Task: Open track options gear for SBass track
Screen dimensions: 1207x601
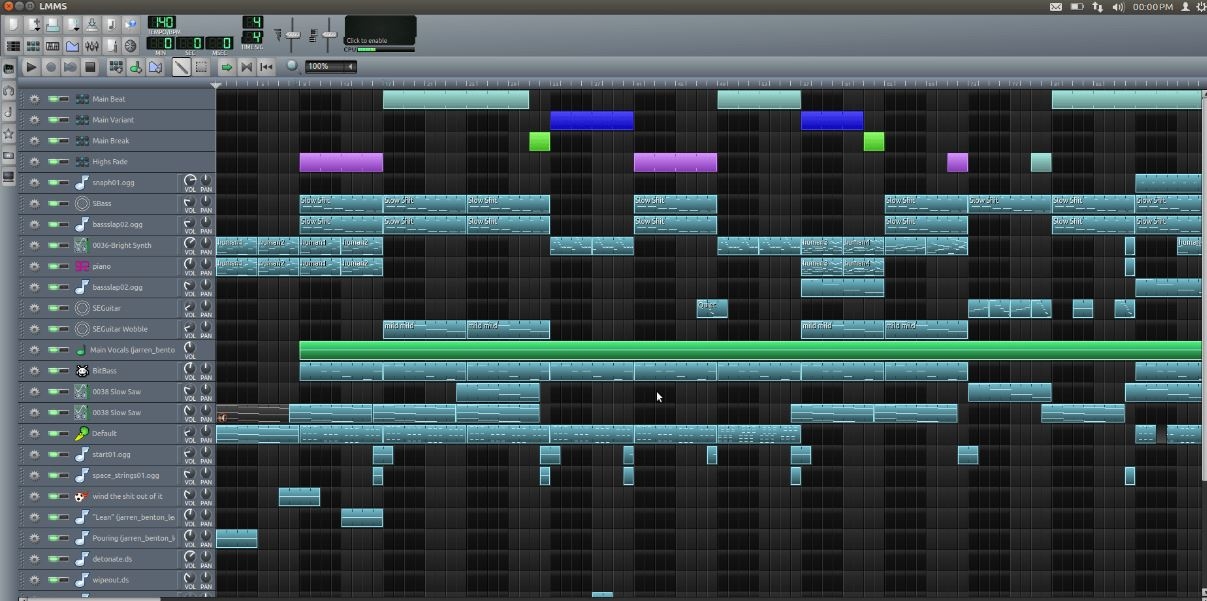Action: pos(33,203)
